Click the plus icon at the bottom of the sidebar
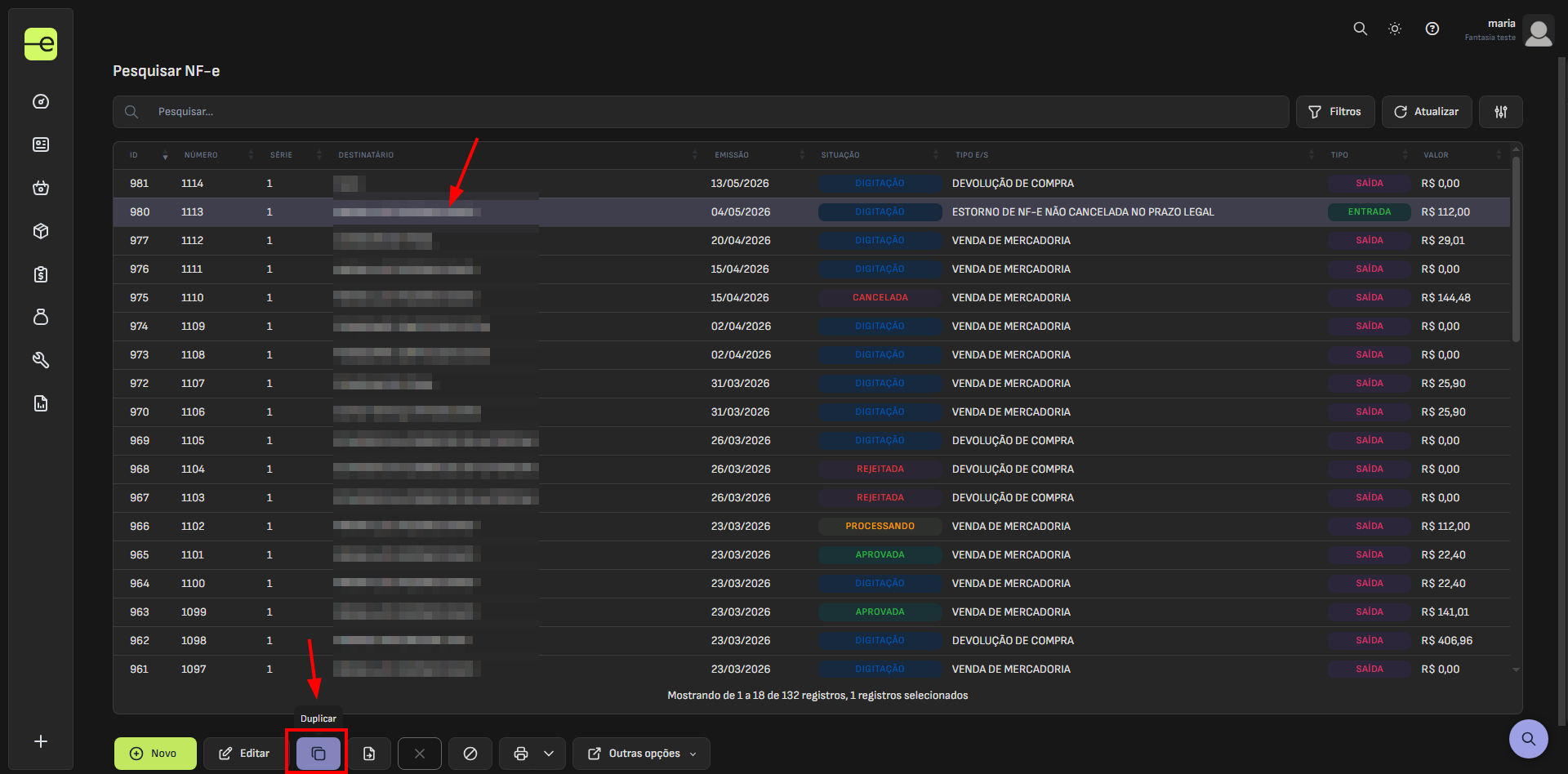The image size is (1568, 774). [41, 741]
